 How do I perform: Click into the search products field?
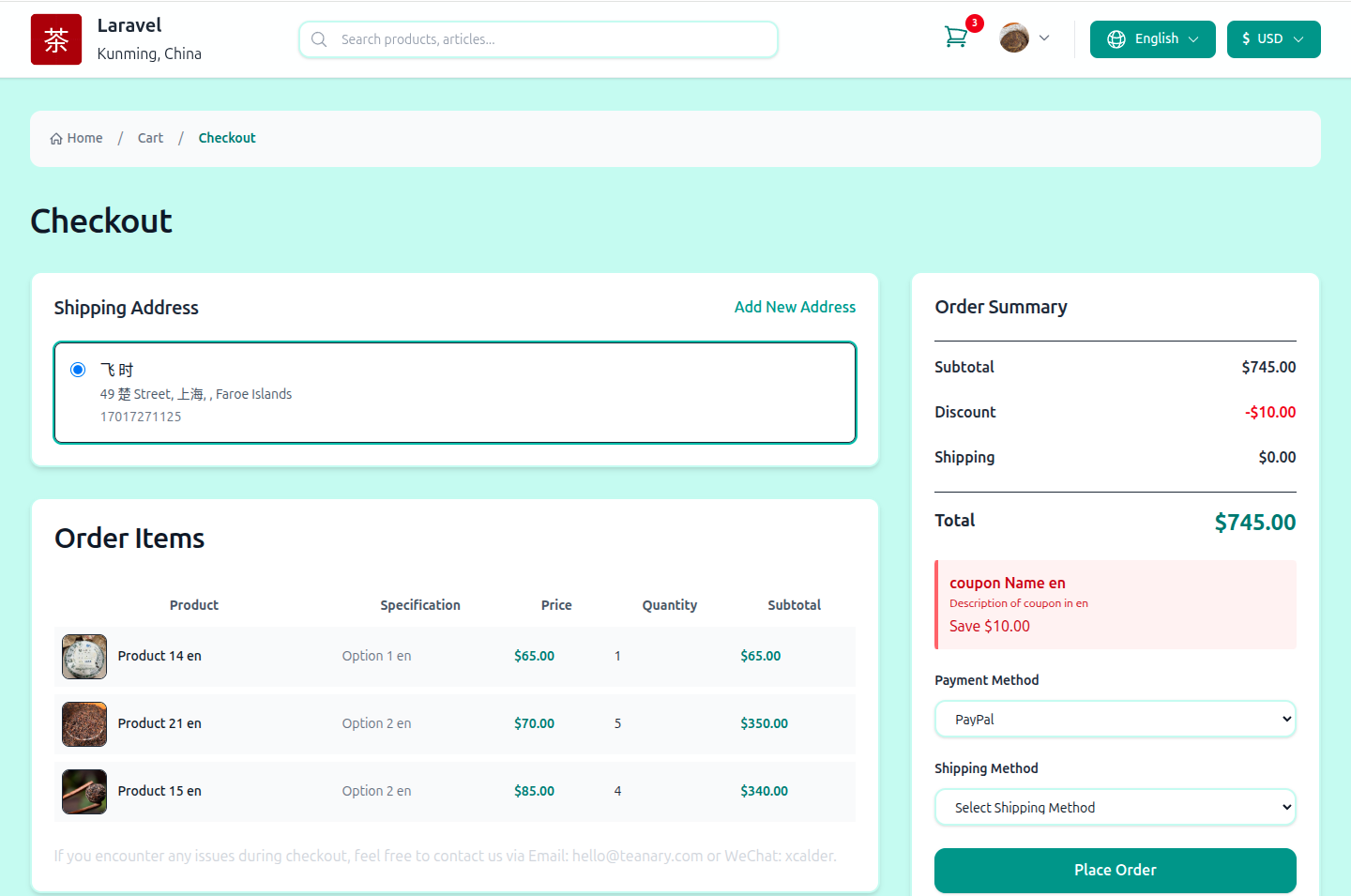coord(554,39)
